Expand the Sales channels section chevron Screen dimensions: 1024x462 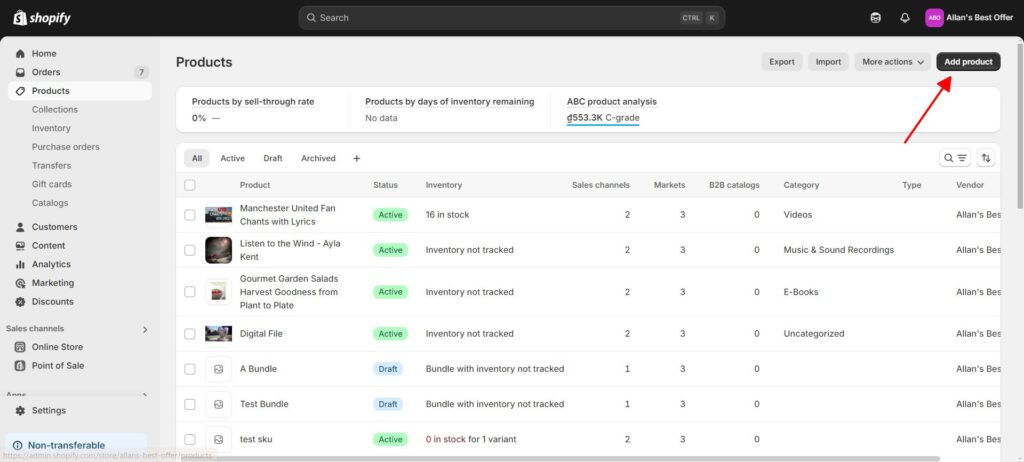pos(145,329)
